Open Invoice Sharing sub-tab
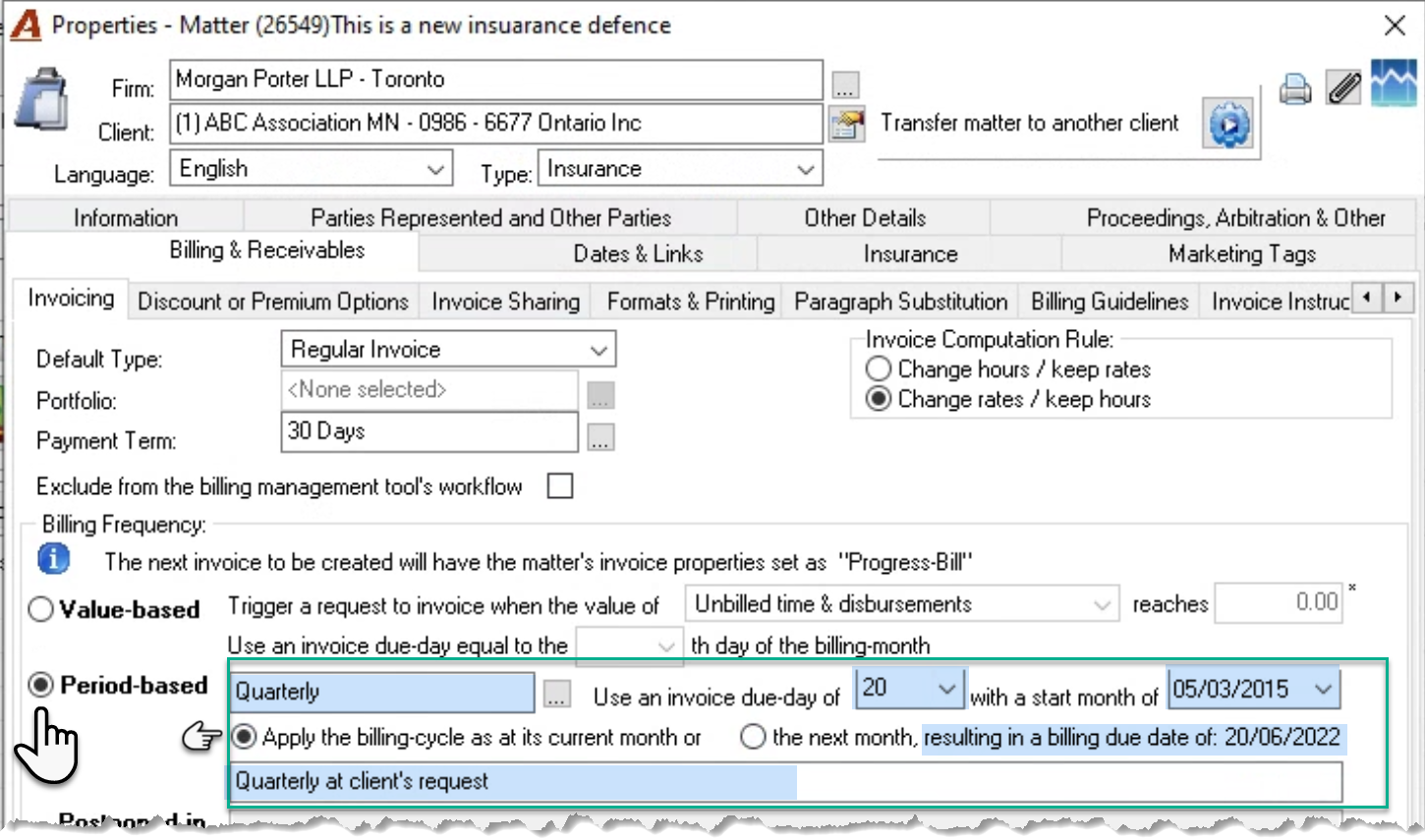 click(505, 302)
